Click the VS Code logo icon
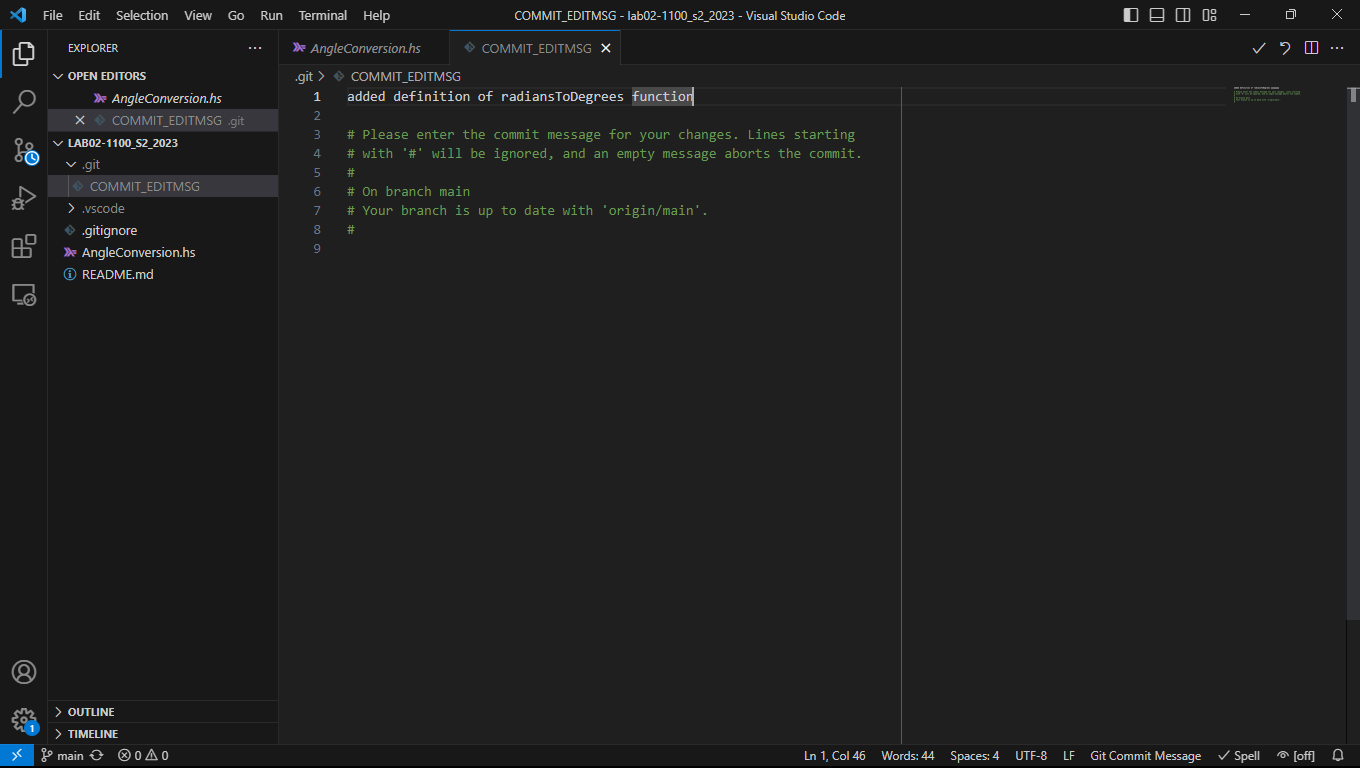The height and width of the screenshot is (768, 1360). (18, 15)
